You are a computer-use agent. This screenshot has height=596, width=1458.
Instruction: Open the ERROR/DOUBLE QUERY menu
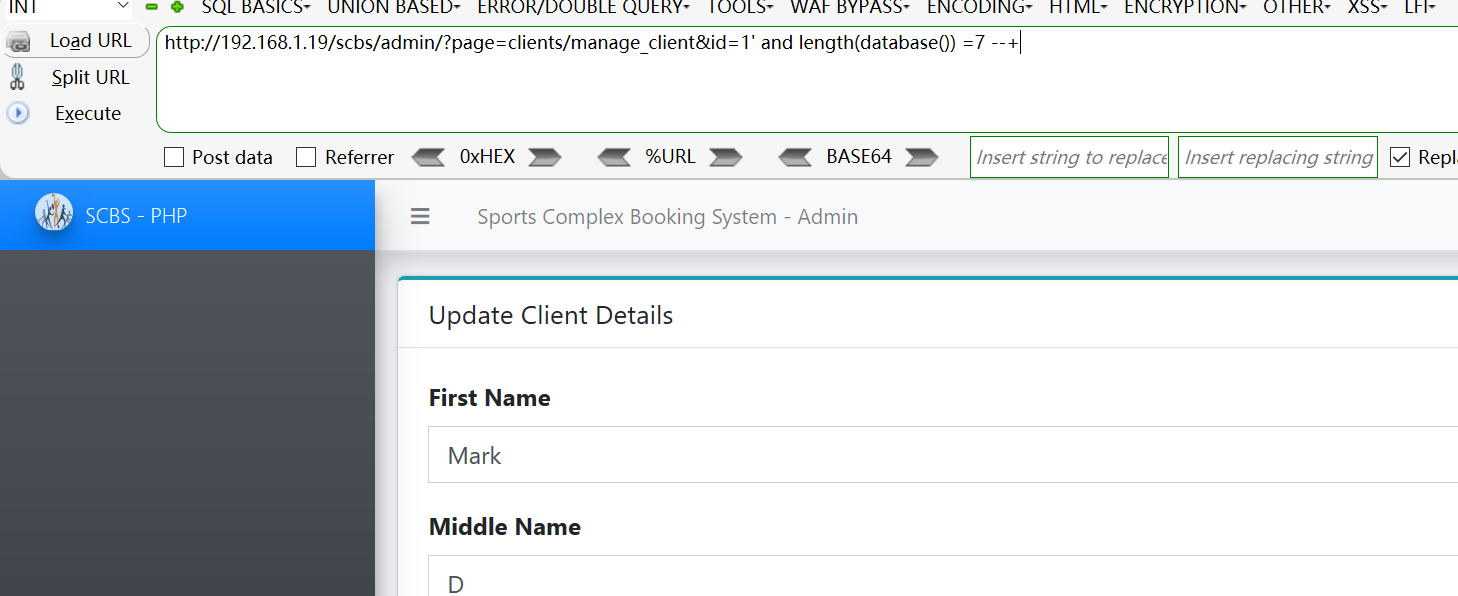click(583, 7)
